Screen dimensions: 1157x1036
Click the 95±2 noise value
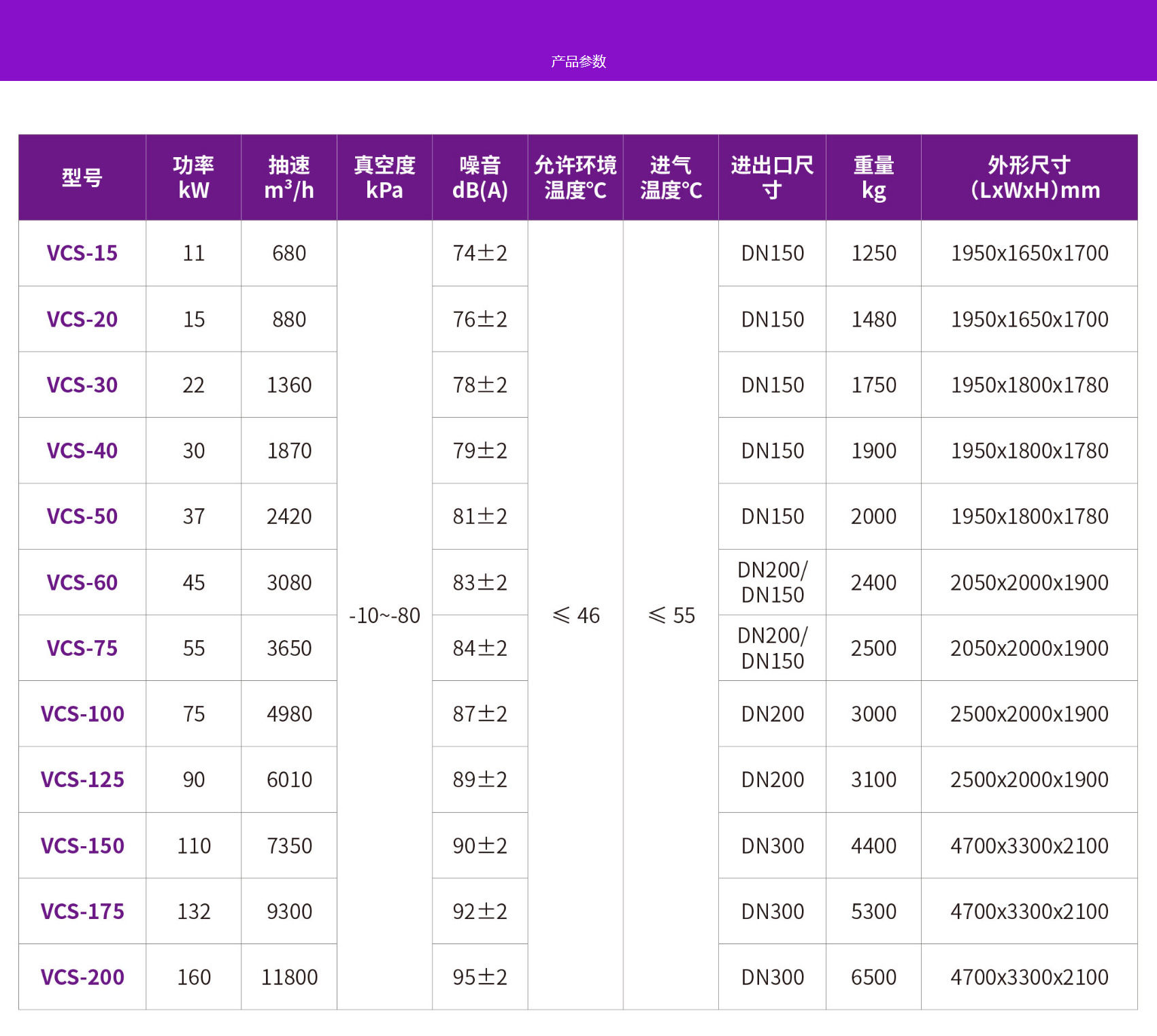(480, 977)
